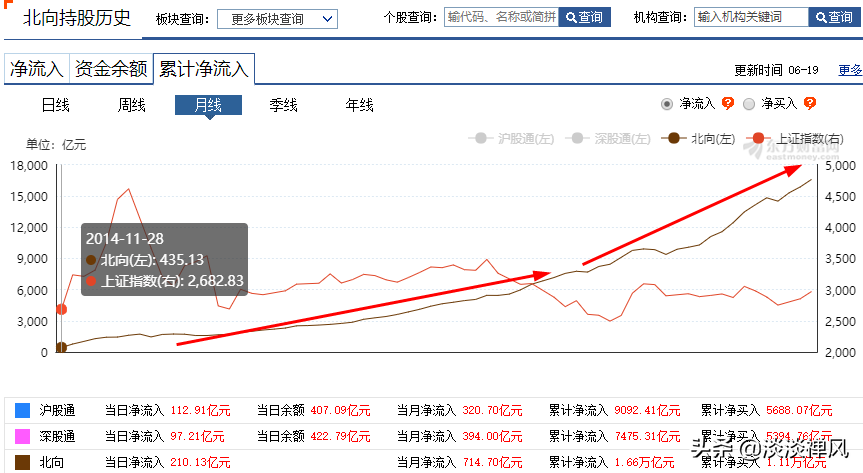Click the 单位: 亿元 label

pyautogui.click(x=56, y=145)
